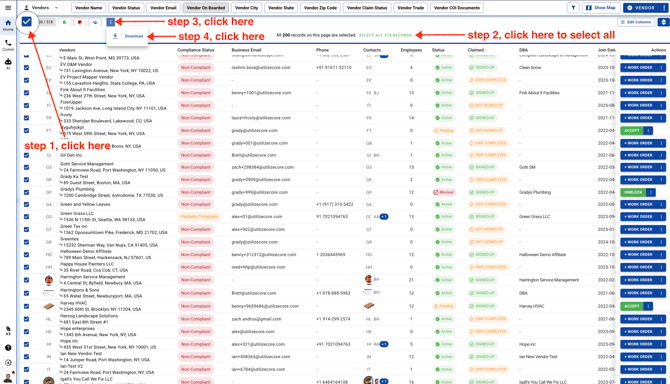Click the sidebar icon above the help icon
670x384 pixels.
pos(8,331)
